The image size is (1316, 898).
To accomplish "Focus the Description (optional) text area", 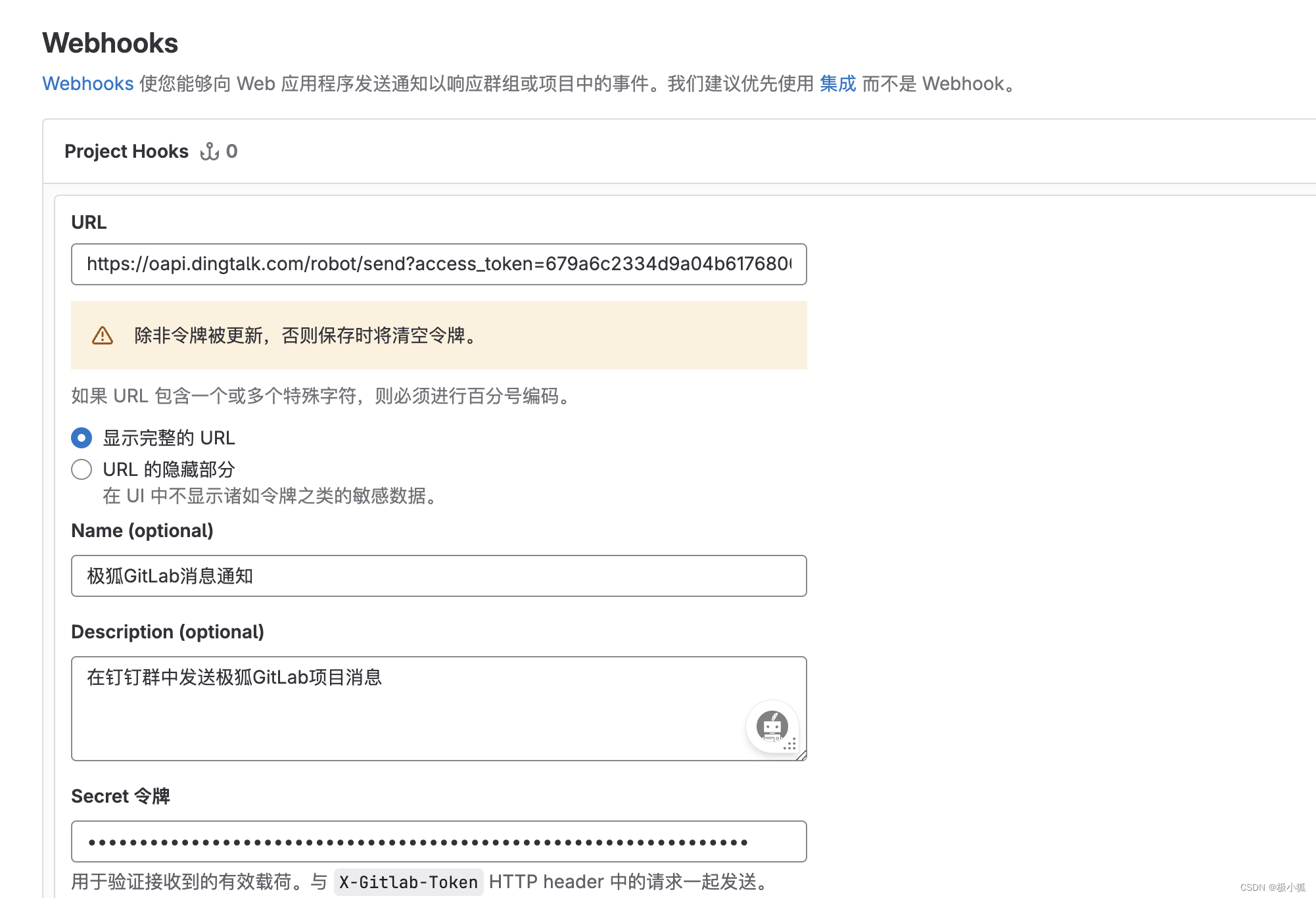I will (438, 709).
